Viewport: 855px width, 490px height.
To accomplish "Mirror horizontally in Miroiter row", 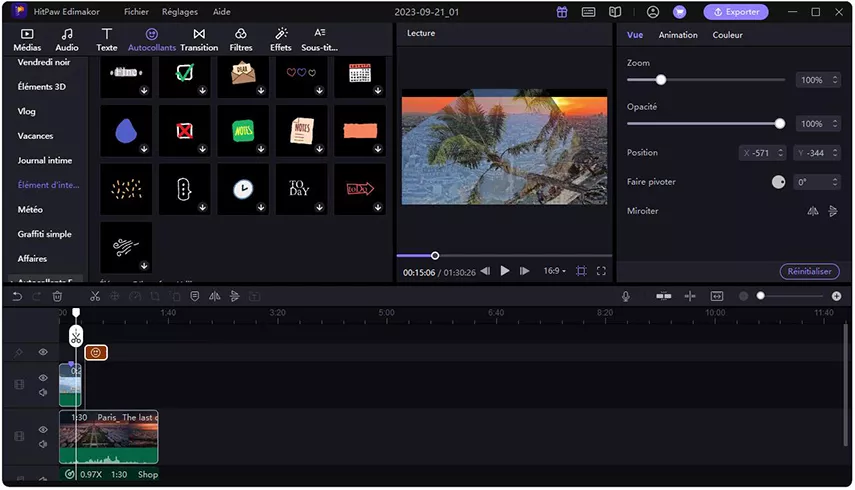I will tap(812, 211).
